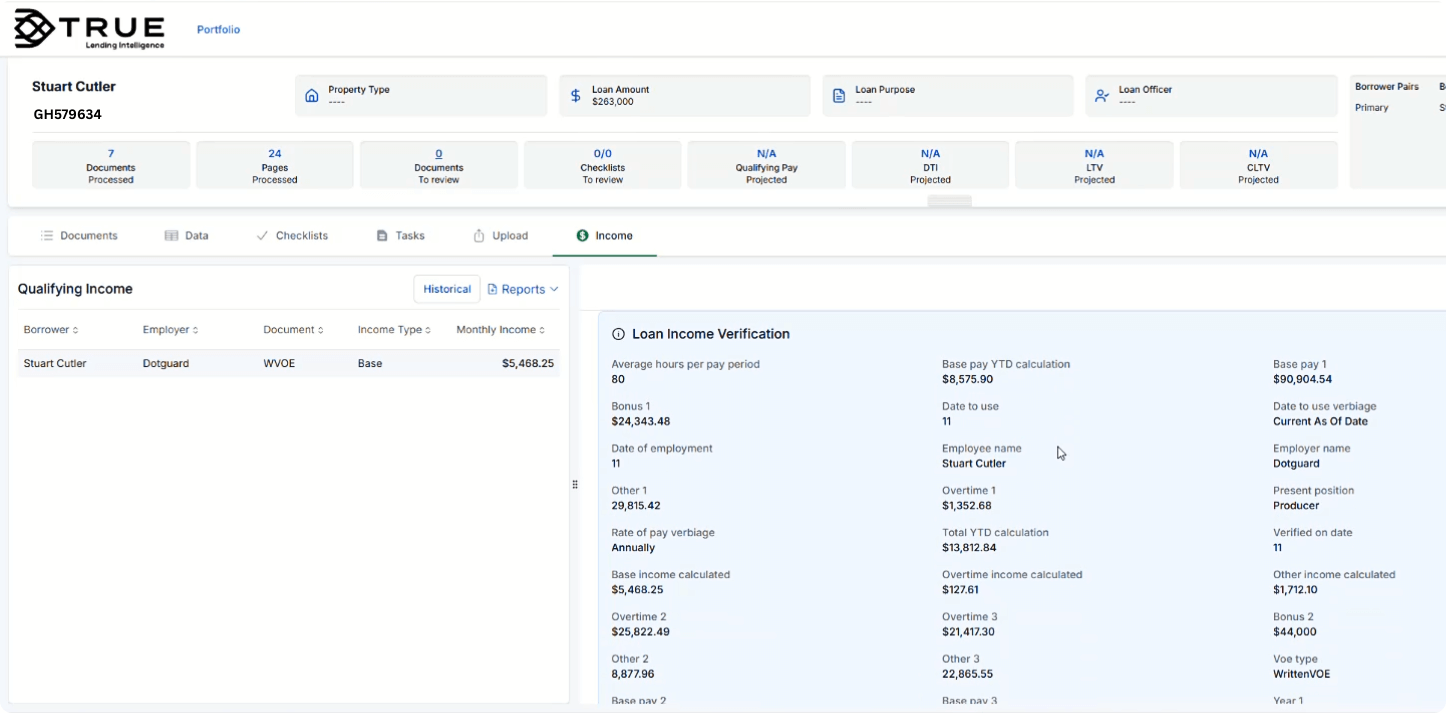
Task: Toggle sorting on the Borrower column
Action: coord(77,329)
